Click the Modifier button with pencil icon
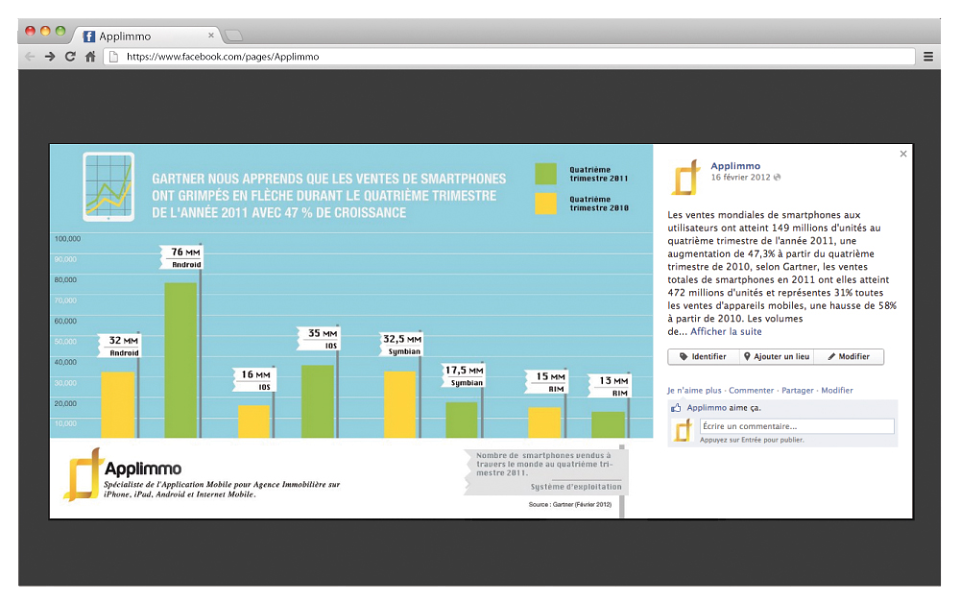Viewport: 960px width, 601px height. pos(849,356)
